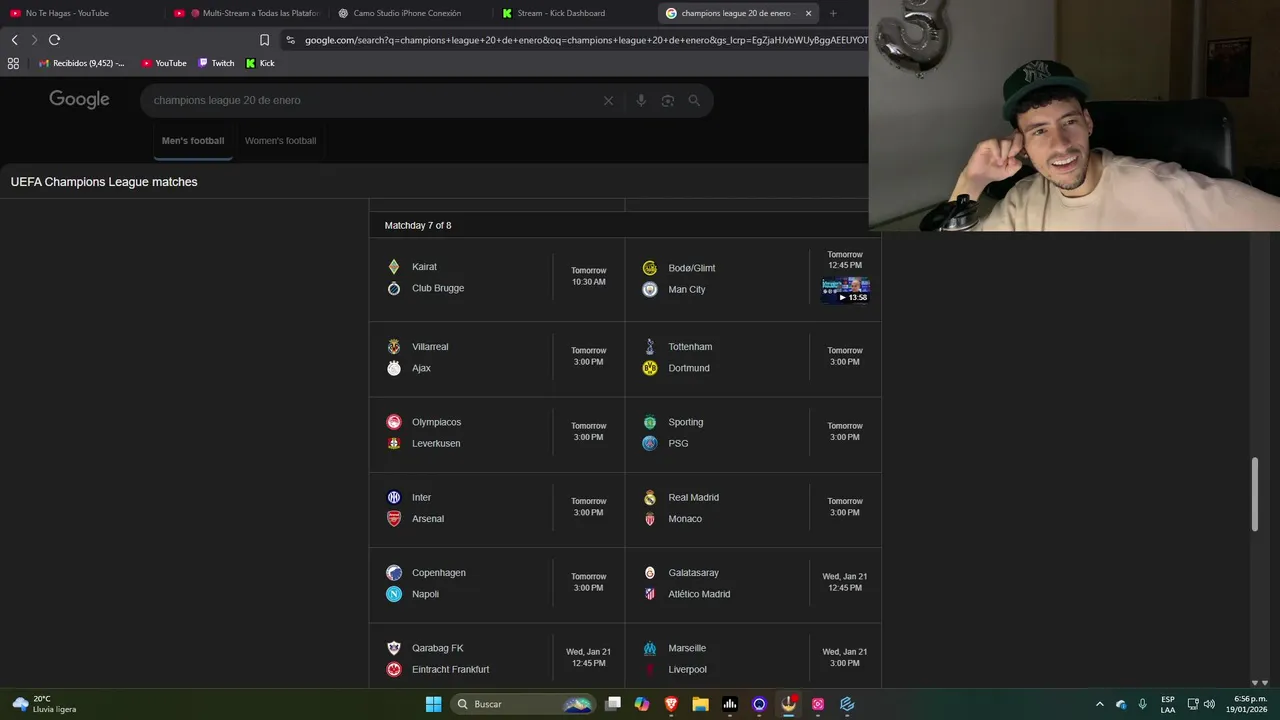Open Brave browser from the taskbar

pos(671,704)
